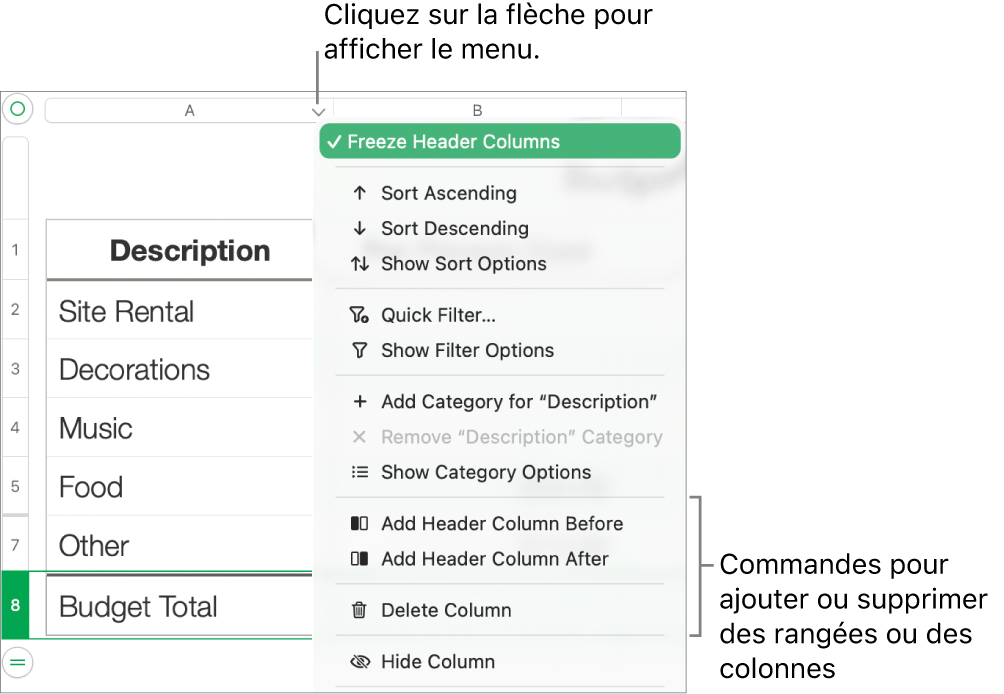The height and width of the screenshot is (694, 1004).
Task: Click the plus icon for Add Category
Action: tap(358, 401)
